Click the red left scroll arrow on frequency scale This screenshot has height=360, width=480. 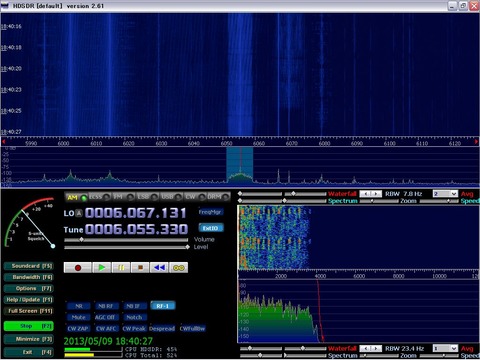(3, 142)
